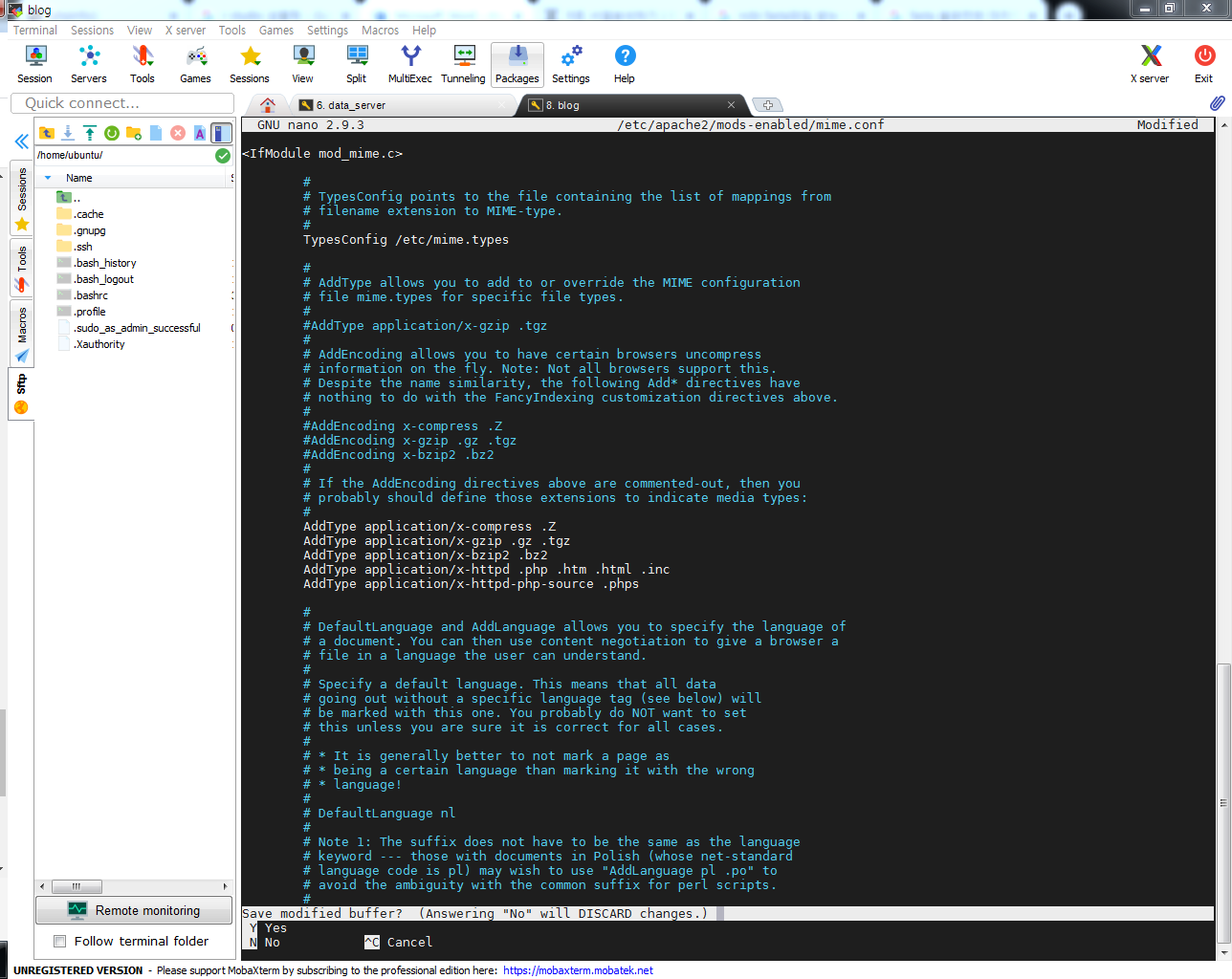Toggle Follow terminal folder checkbox
Screen dimensions: 1232x979
pos(60,942)
